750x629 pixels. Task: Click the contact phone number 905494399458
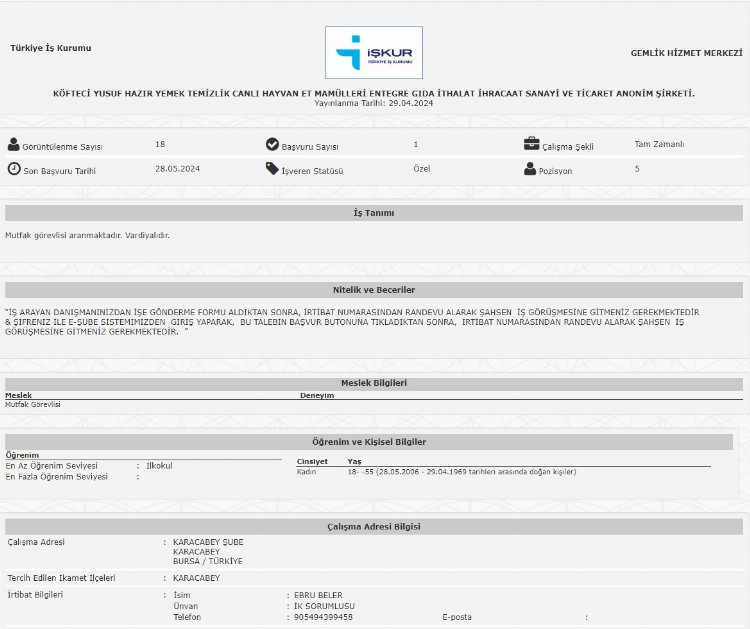pos(319,617)
